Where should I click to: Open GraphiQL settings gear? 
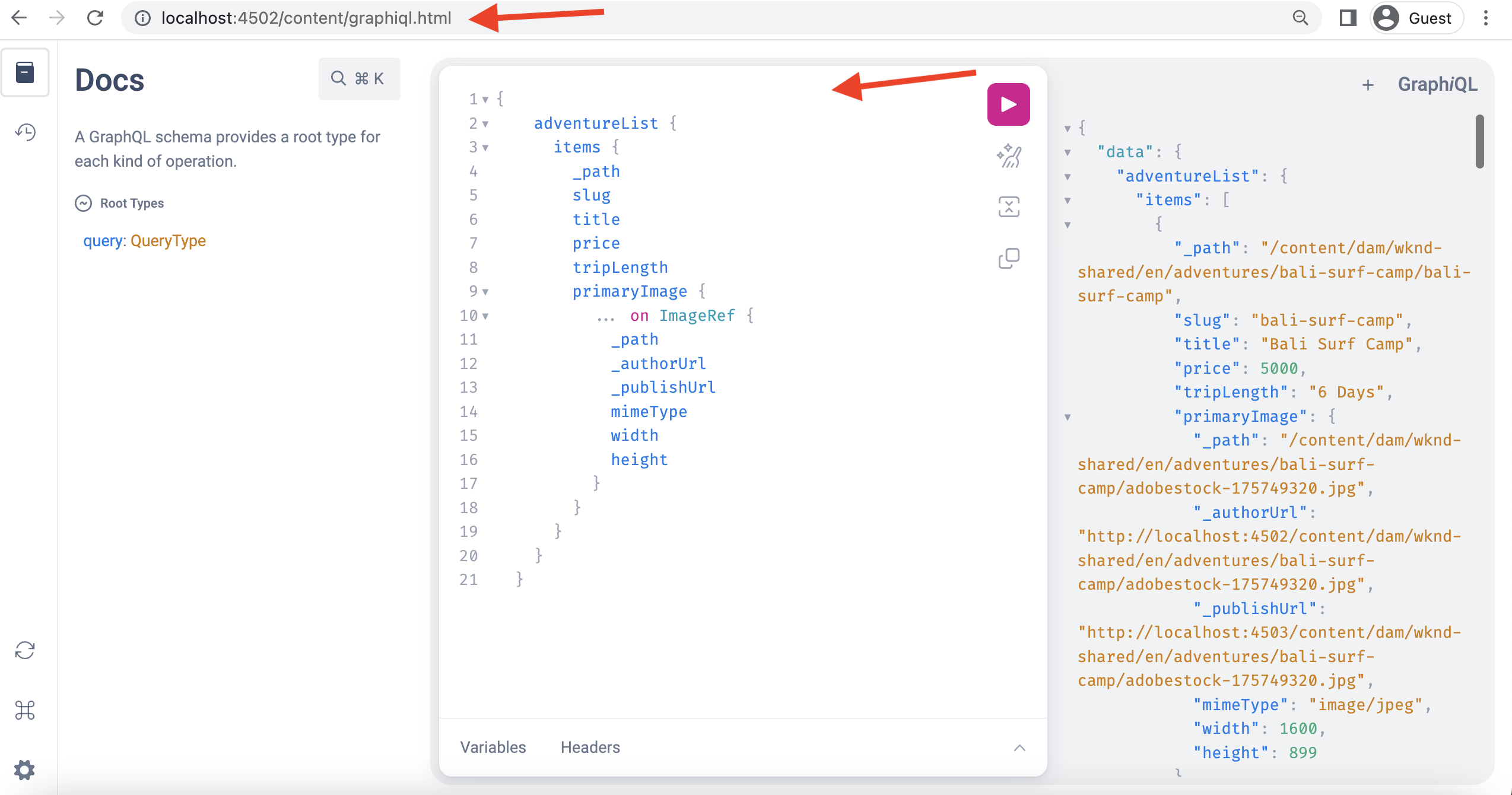(x=25, y=769)
